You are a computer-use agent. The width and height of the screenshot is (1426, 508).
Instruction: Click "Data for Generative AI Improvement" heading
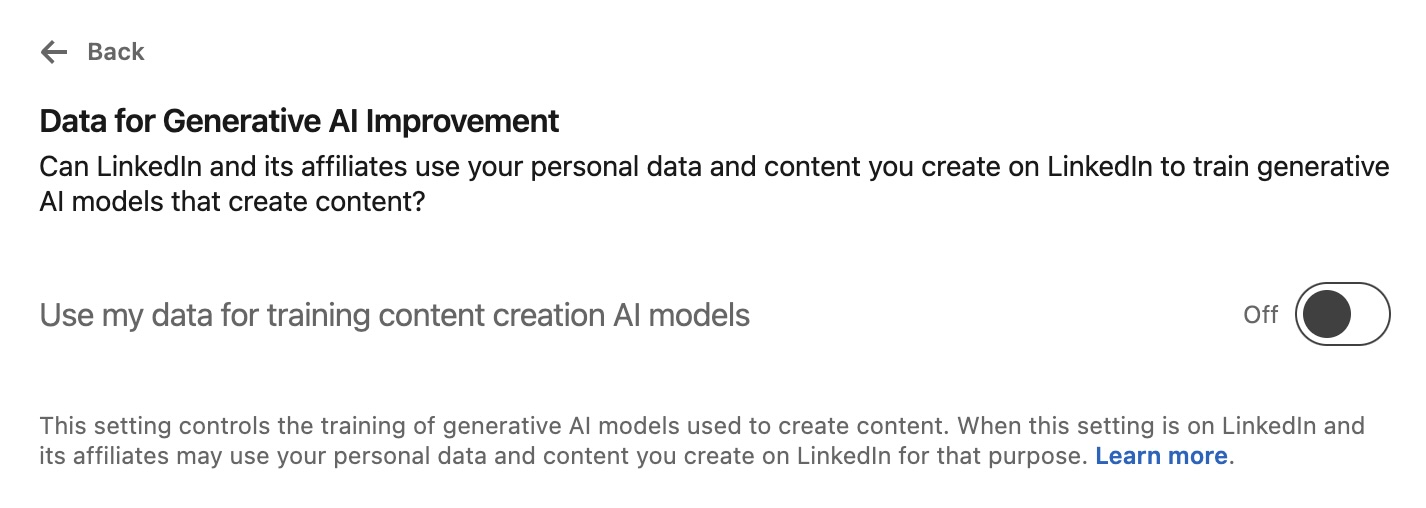[299, 121]
